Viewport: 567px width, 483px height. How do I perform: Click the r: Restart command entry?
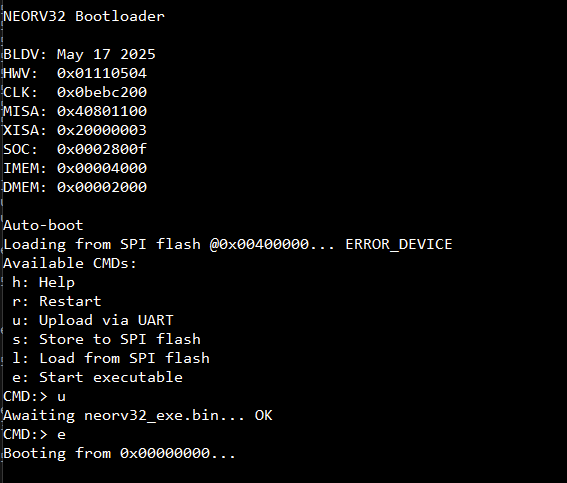click(57, 301)
